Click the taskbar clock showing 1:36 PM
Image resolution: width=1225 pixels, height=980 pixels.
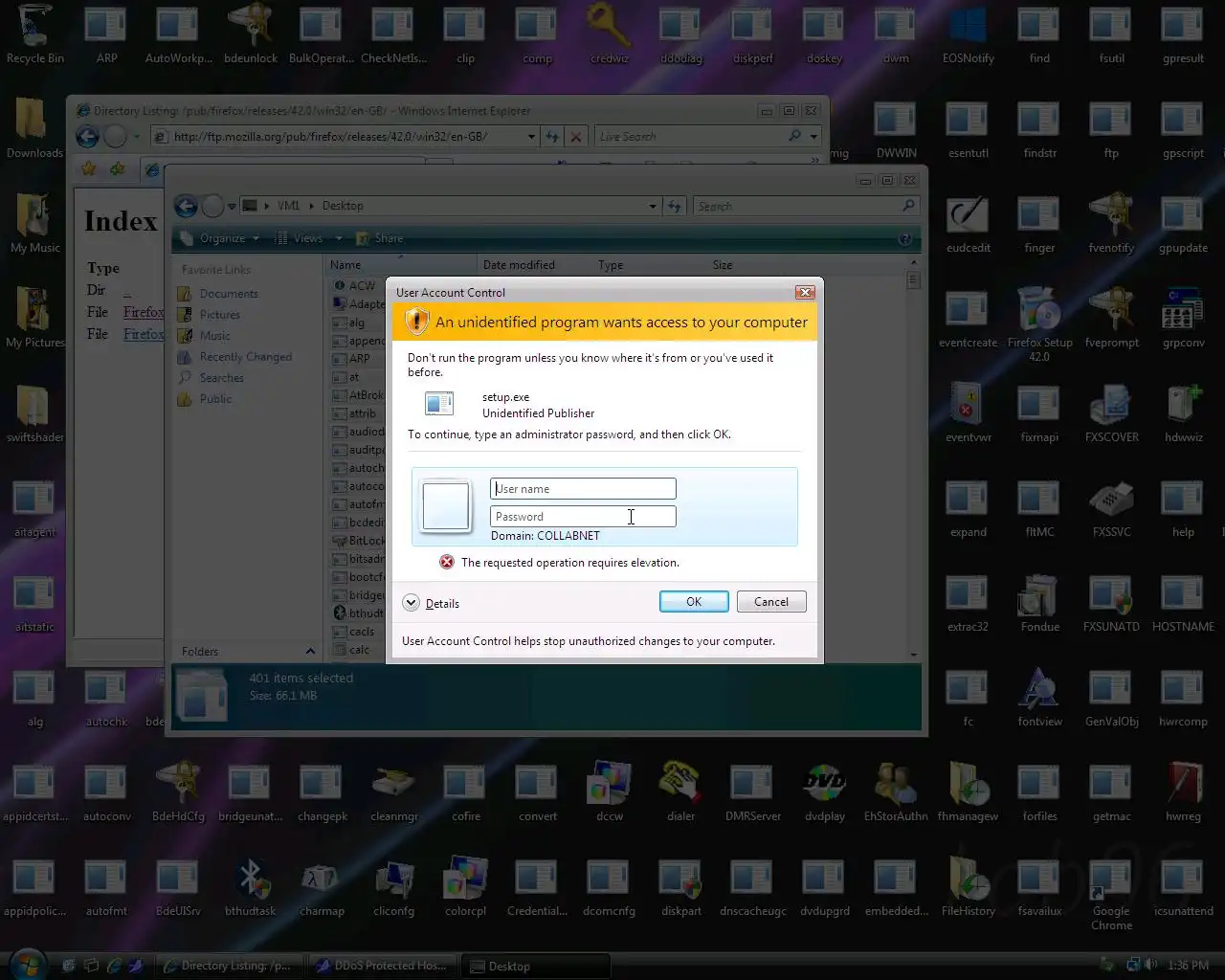click(1189, 966)
